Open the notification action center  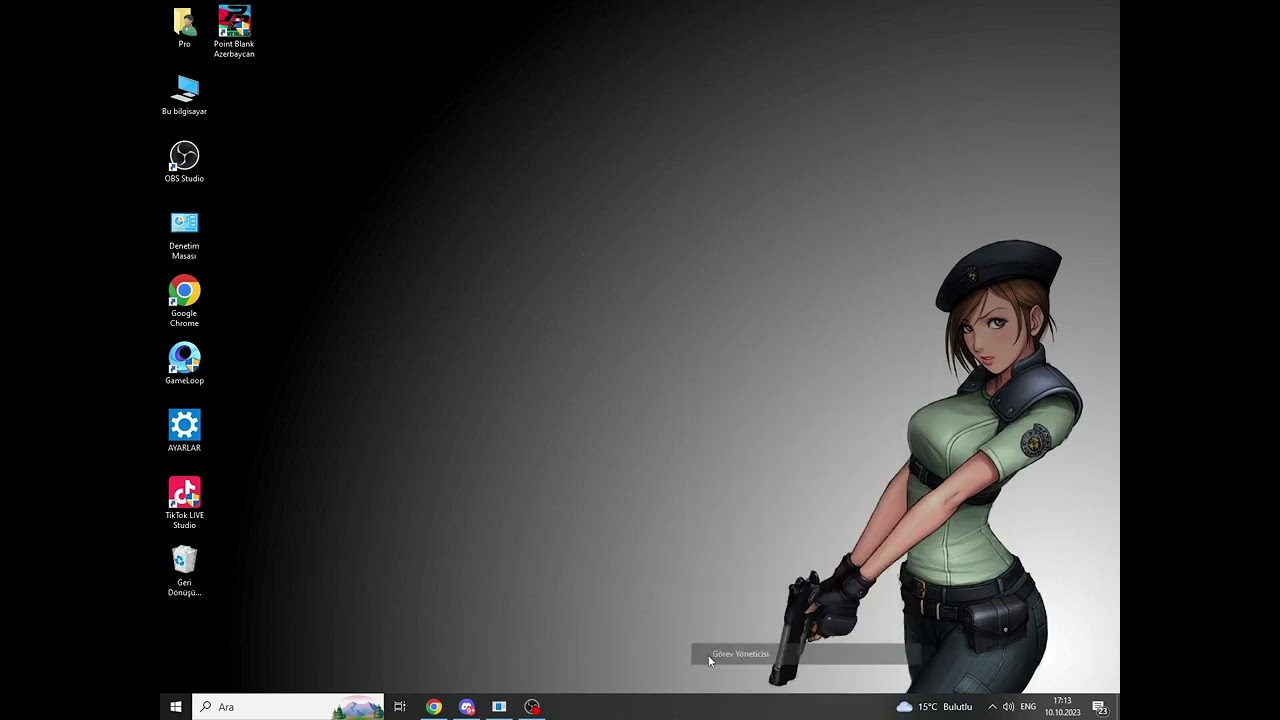coord(1100,707)
